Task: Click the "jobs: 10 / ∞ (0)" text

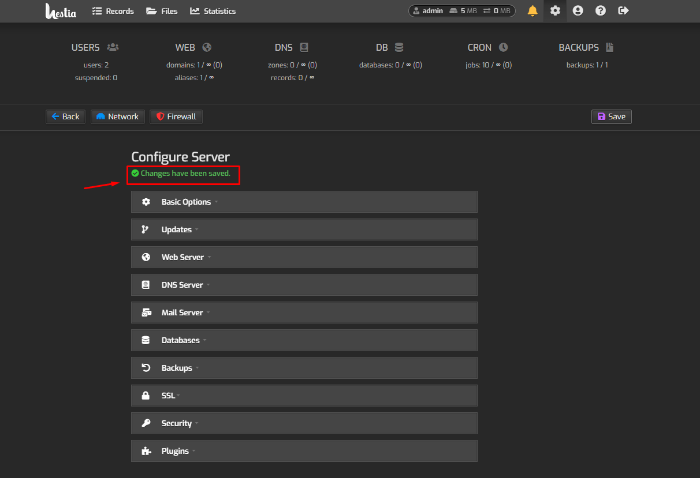Action: tap(488, 65)
